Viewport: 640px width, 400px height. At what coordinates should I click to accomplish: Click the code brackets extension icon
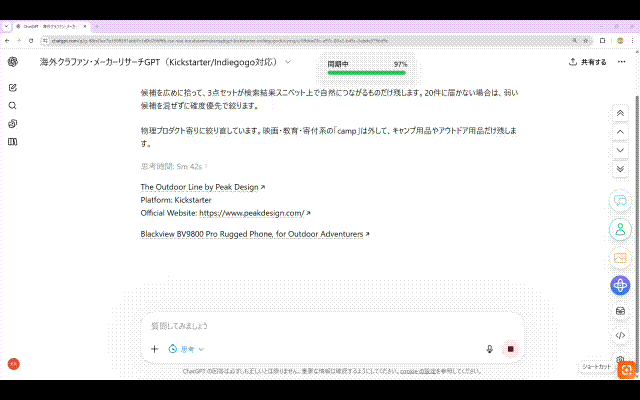coord(620,336)
